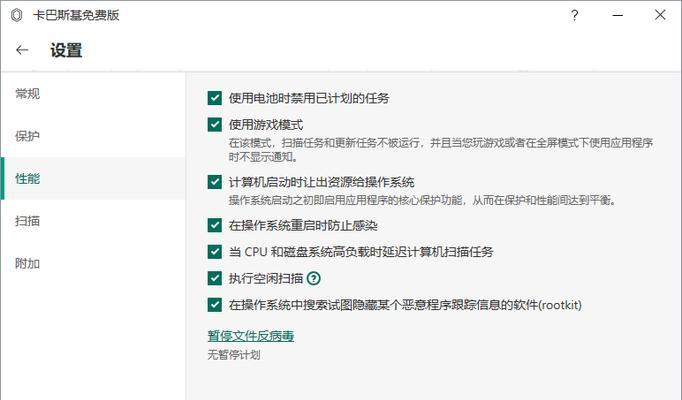This screenshot has height=400, width=682.
Task: Toggle the 使用游戏模式 checkbox
Action: point(214,125)
